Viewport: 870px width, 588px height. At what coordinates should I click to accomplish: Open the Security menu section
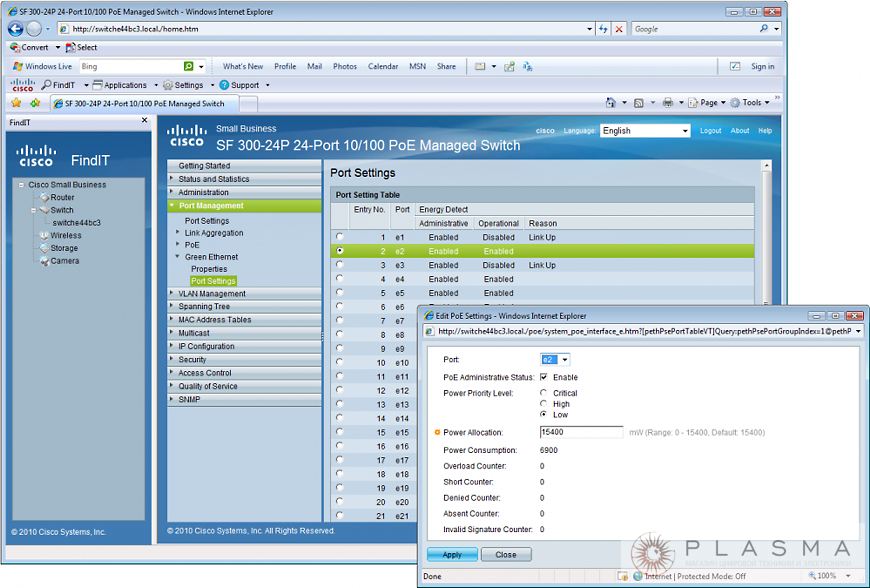244,359
